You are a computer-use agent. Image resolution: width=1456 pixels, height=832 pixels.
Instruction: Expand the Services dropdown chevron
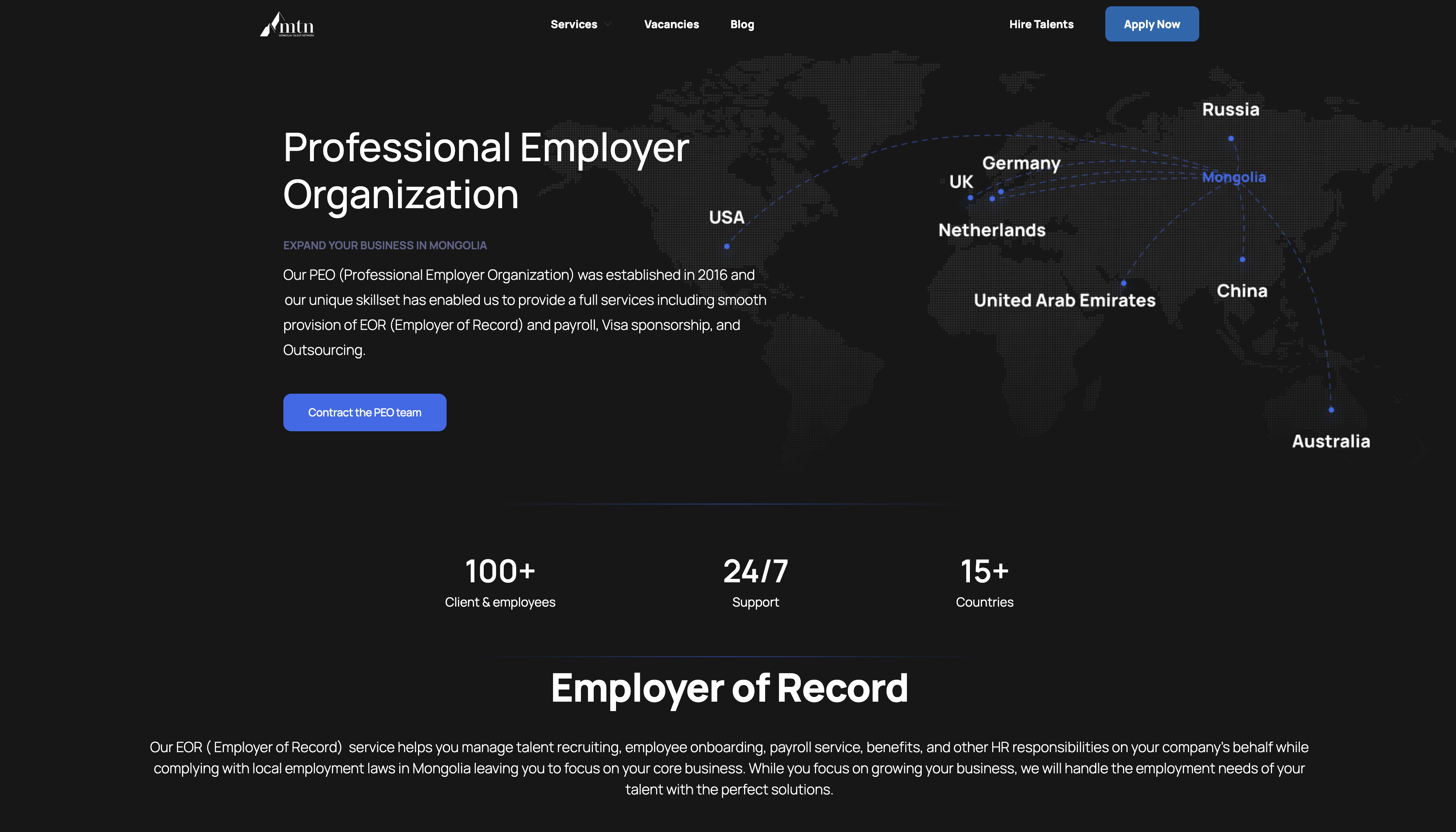pyautogui.click(x=608, y=25)
